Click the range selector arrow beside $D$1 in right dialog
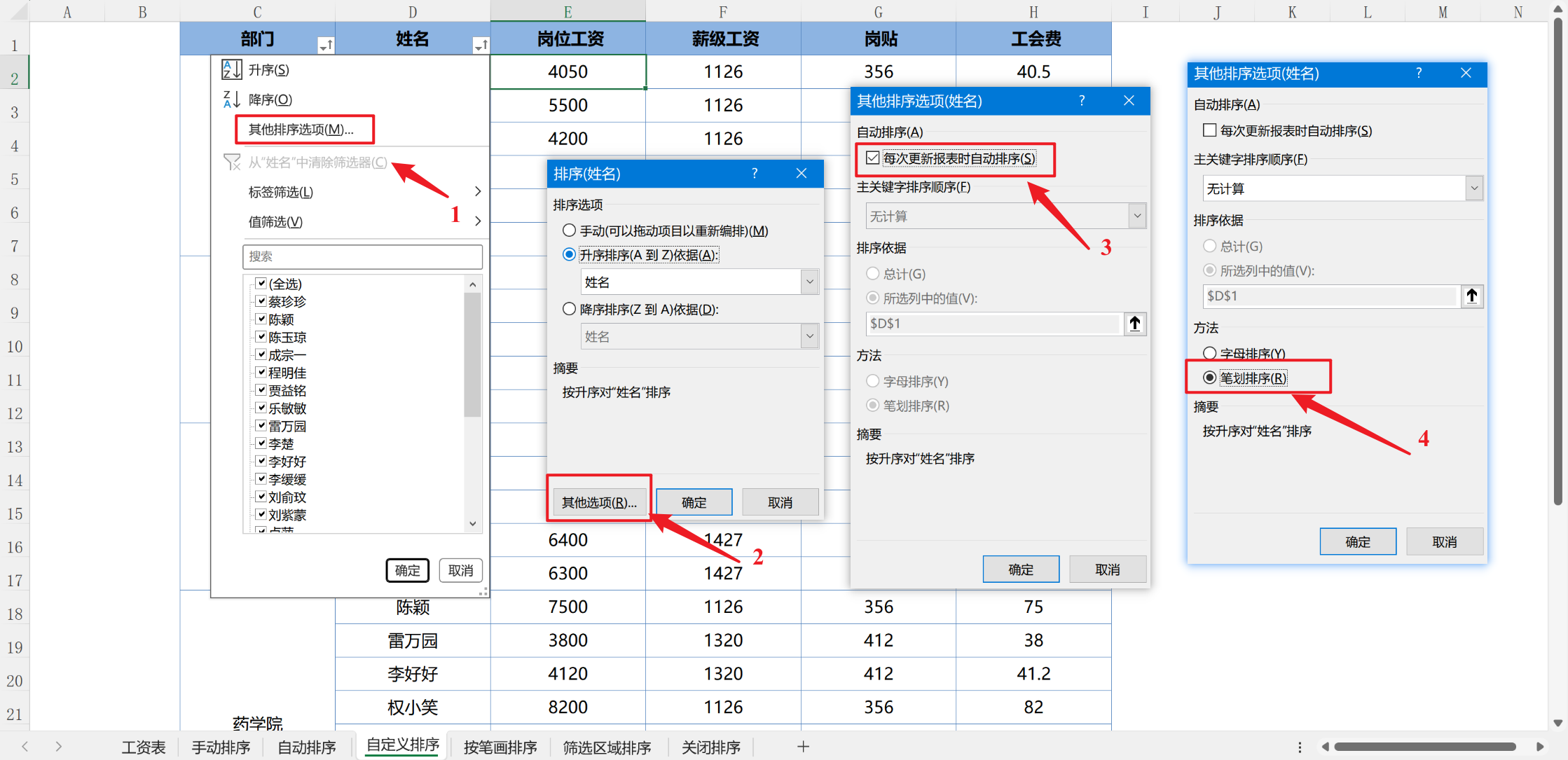 (x=1471, y=296)
